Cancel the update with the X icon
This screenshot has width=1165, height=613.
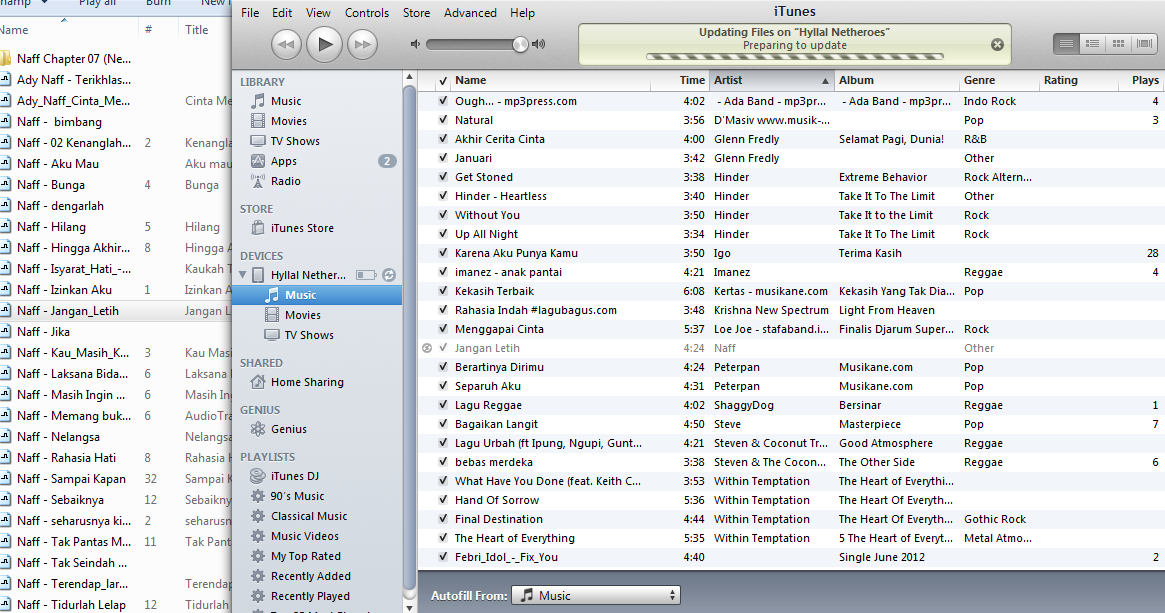pos(997,45)
